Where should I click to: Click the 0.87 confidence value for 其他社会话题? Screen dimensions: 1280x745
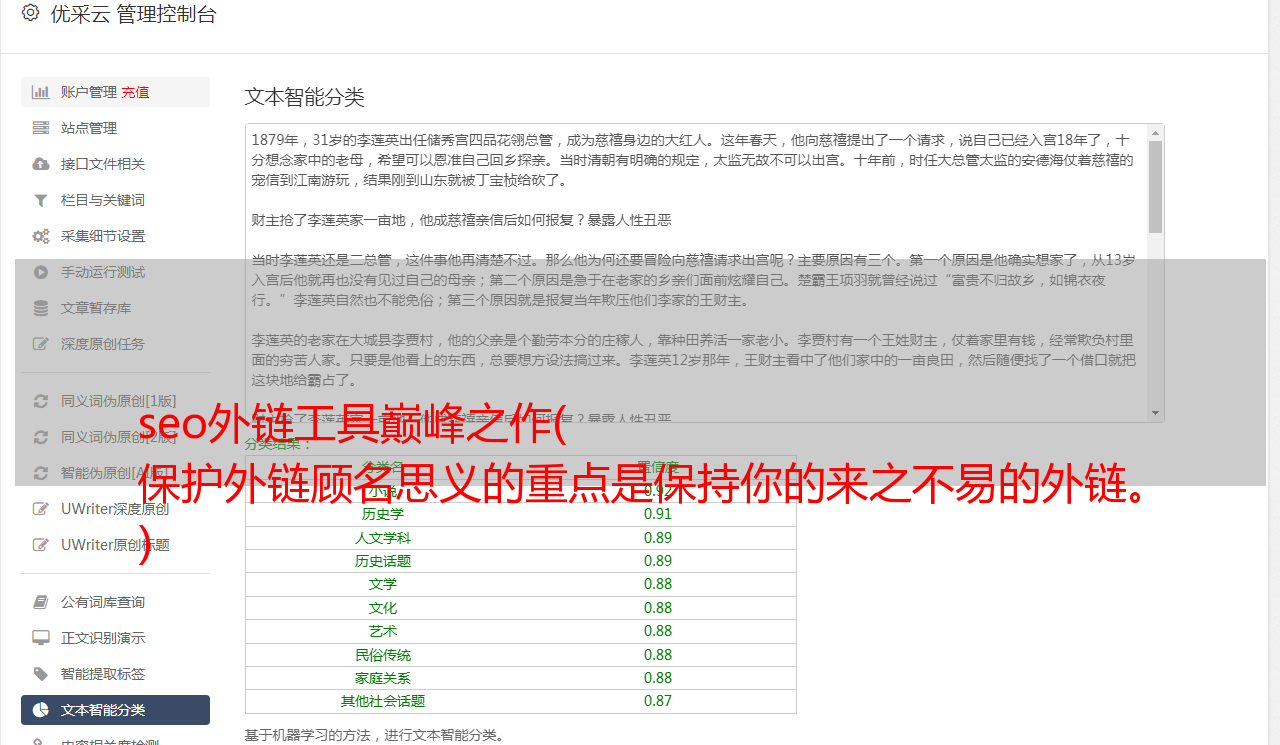(658, 701)
